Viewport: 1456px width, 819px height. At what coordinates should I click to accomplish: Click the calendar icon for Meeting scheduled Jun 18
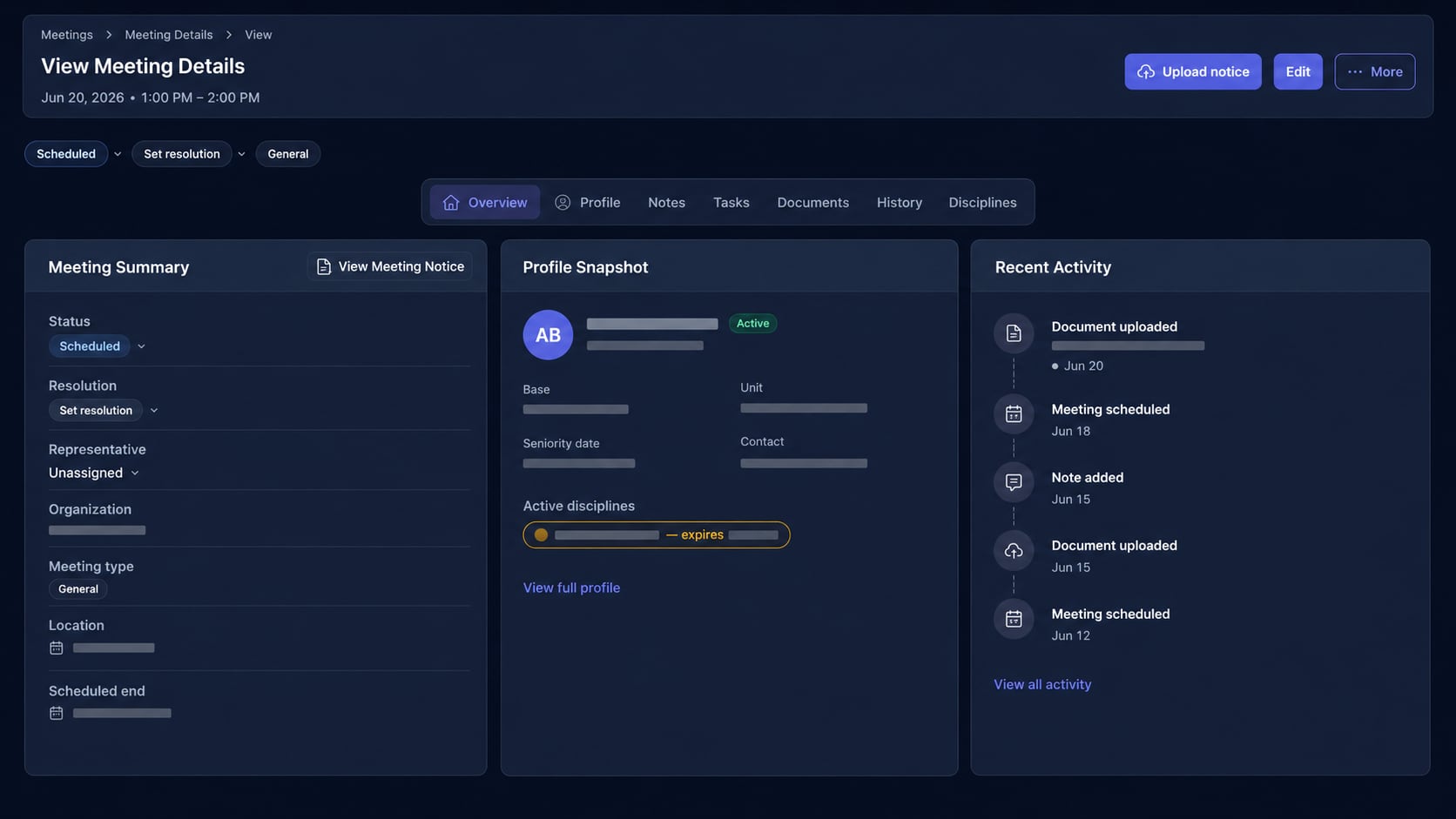[1014, 414]
